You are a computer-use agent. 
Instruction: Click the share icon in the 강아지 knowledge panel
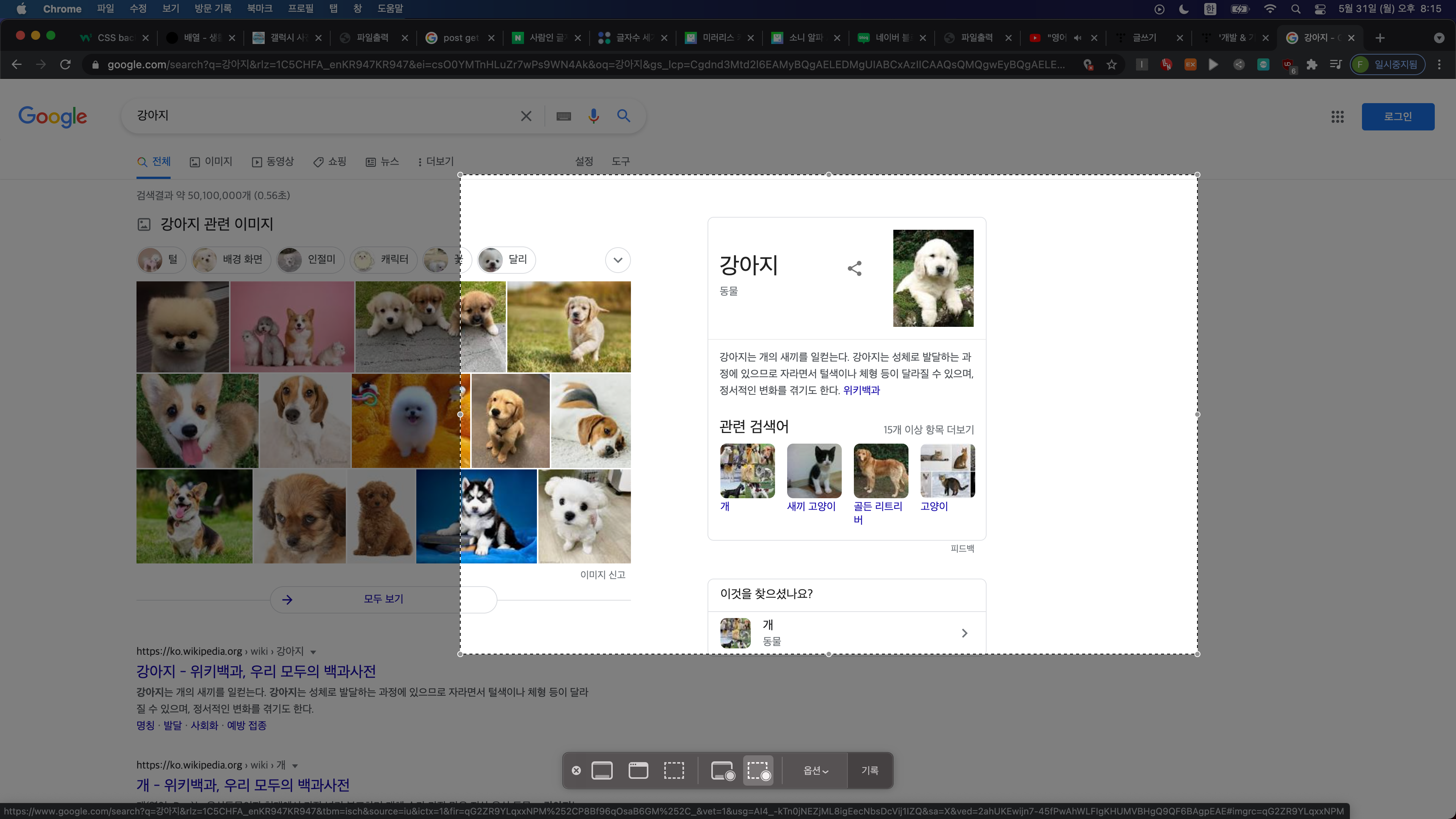(855, 268)
